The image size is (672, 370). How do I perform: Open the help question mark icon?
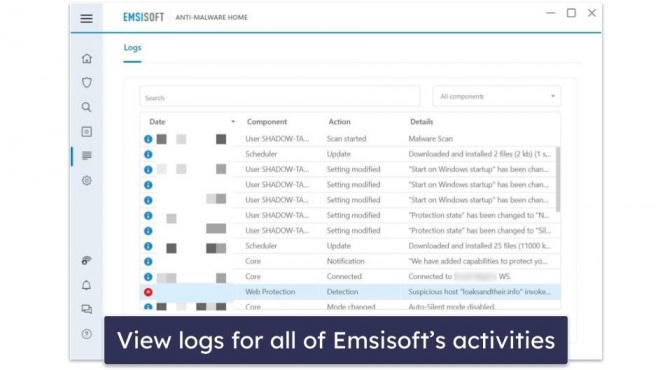point(87,334)
